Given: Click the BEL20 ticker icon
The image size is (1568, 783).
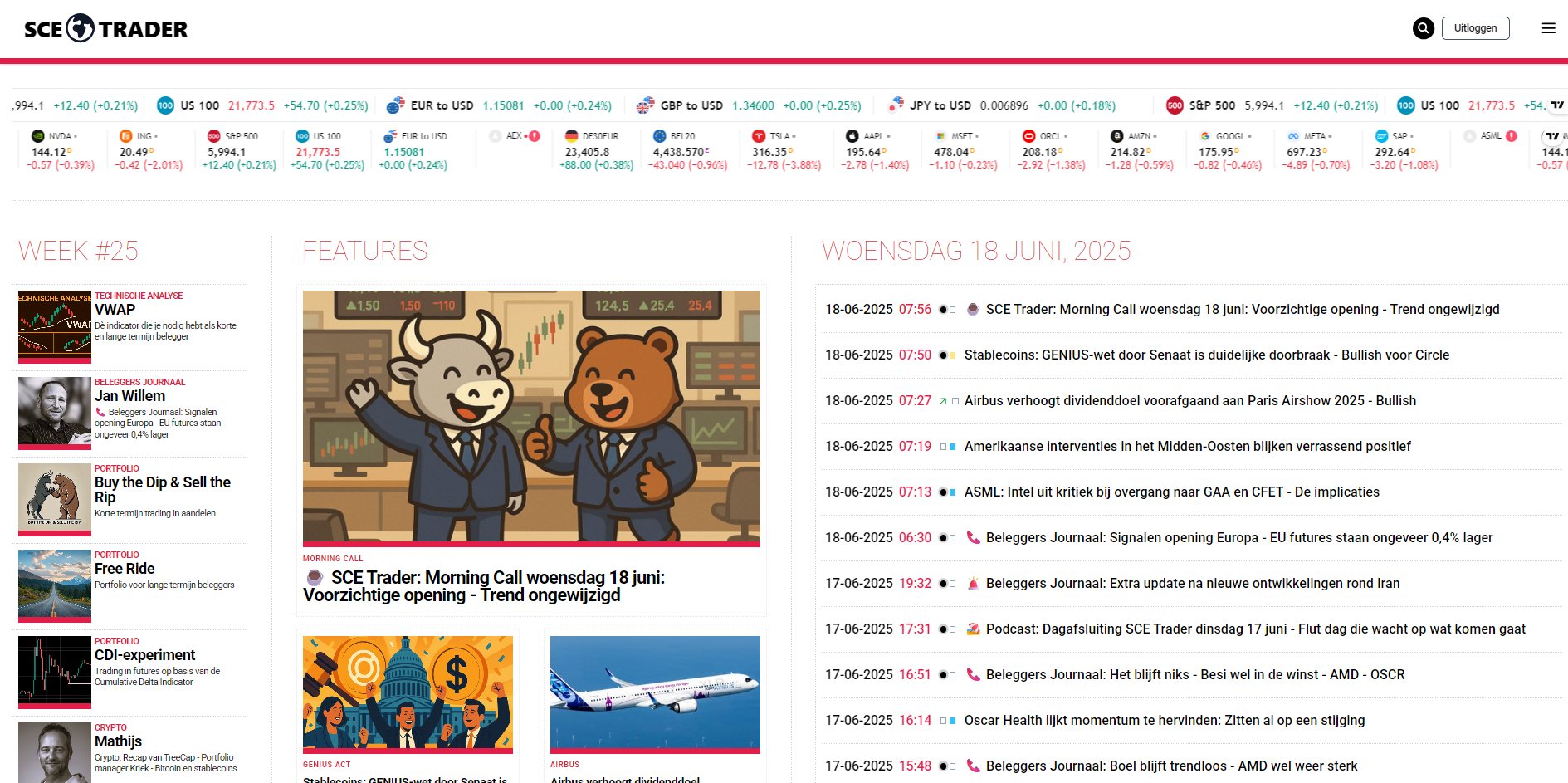Looking at the screenshot, I should point(660,136).
